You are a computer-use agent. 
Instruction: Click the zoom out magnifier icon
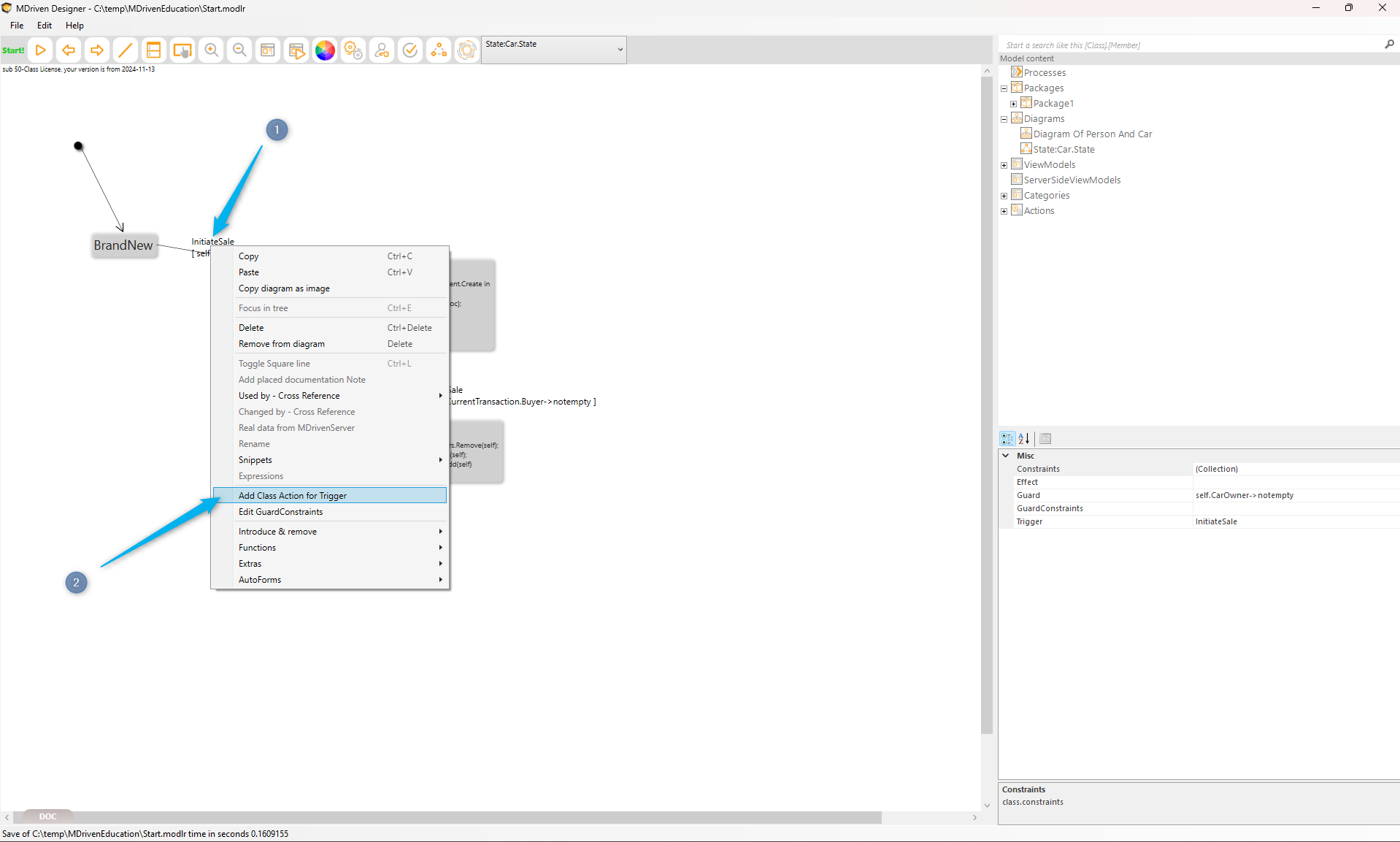click(x=239, y=50)
